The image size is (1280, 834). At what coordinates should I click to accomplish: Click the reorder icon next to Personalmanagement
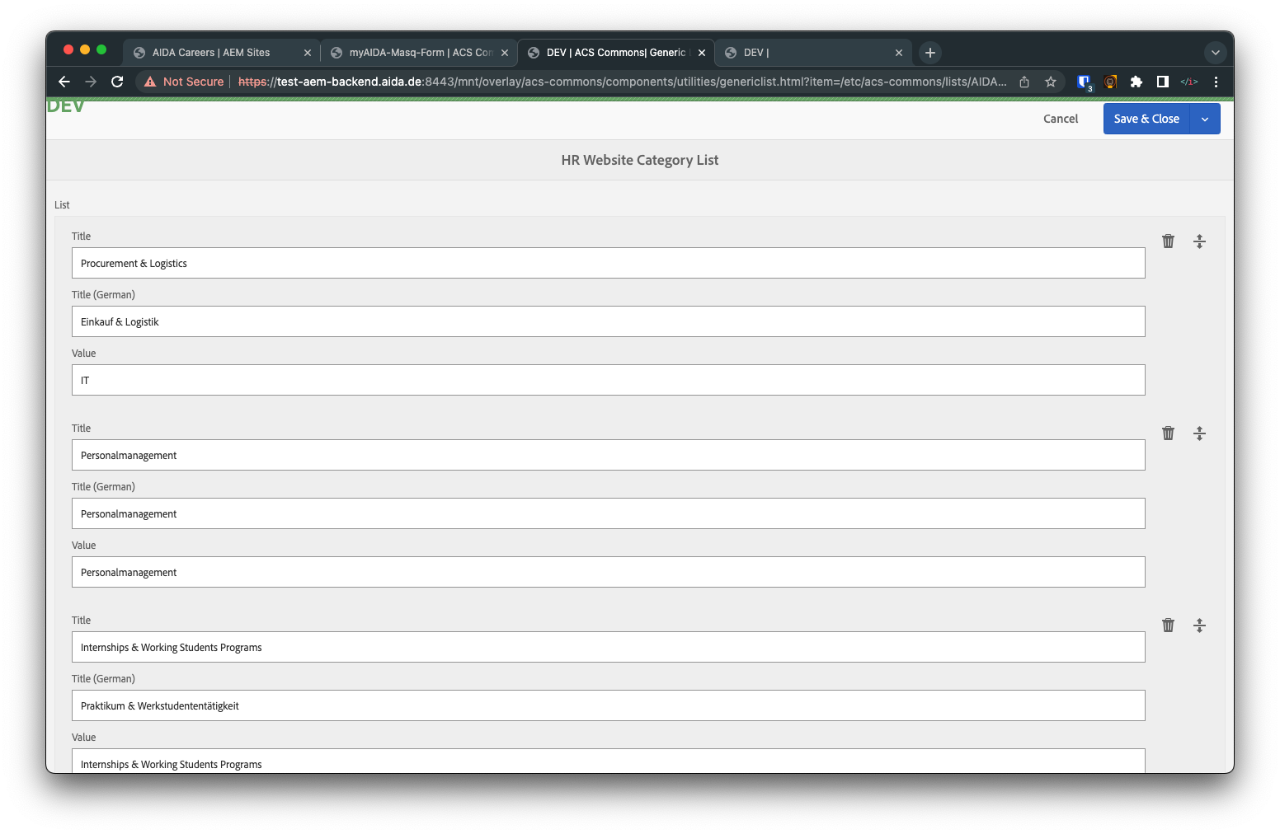pos(1199,433)
